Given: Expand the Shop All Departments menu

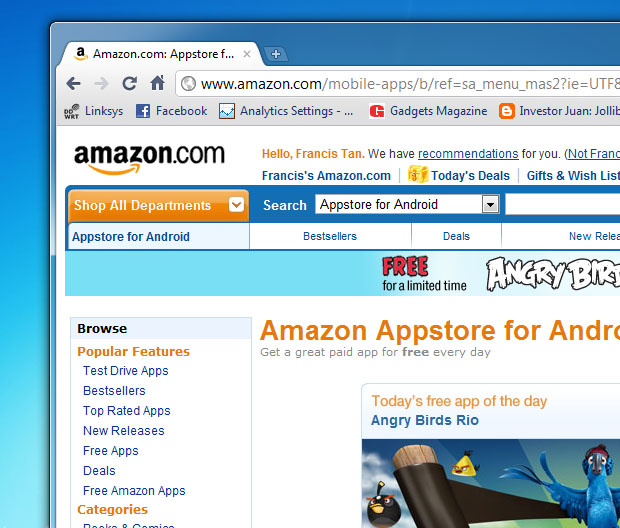Looking at the screenshot, I should (157, 205).
